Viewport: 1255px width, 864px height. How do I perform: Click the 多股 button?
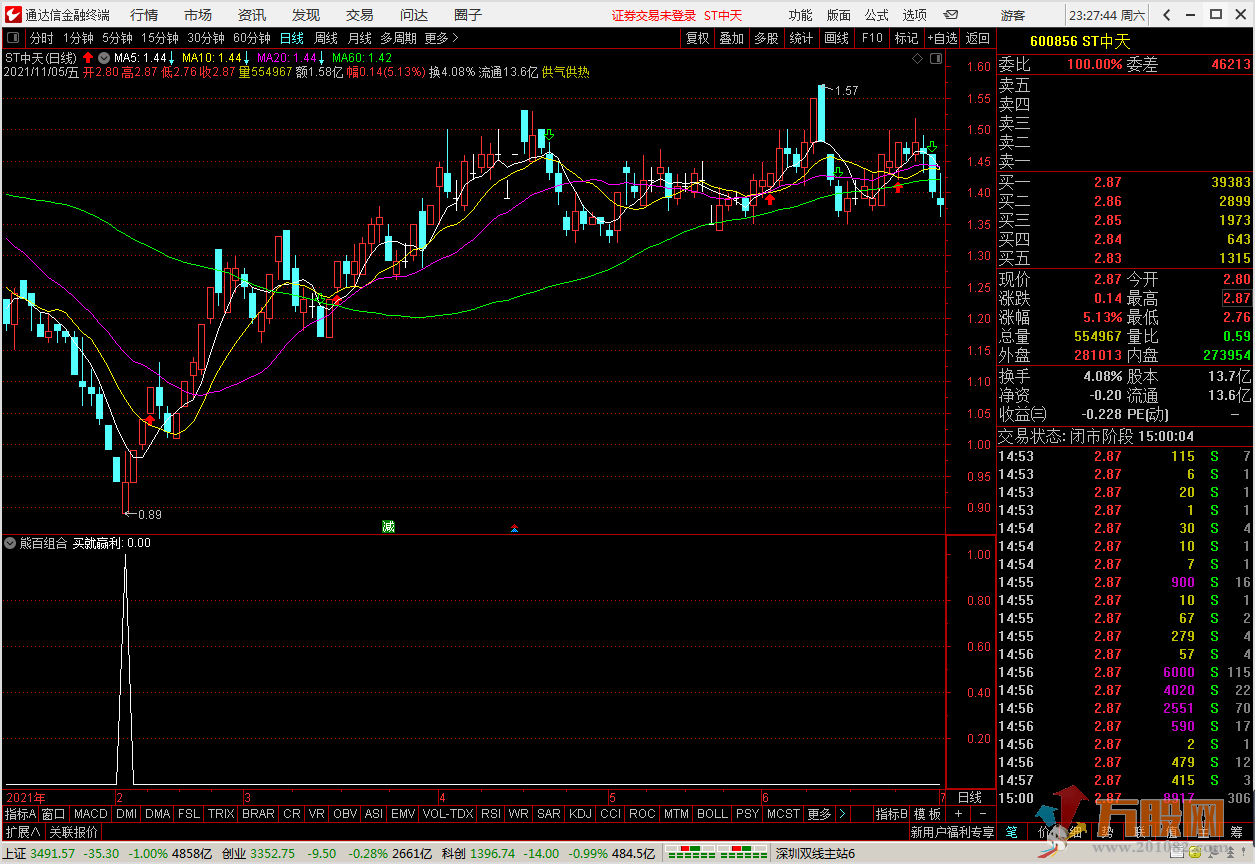tap(766, 38)
